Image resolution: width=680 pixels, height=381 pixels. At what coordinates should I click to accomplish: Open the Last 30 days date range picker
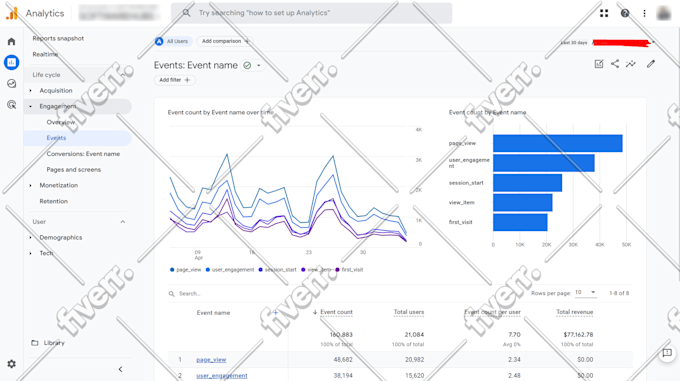607,42
